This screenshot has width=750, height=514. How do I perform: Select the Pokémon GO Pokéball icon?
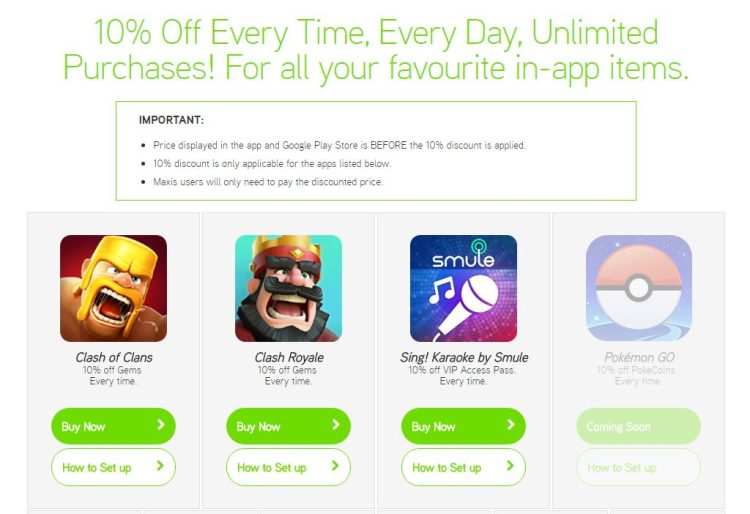(x=639, y=288)
